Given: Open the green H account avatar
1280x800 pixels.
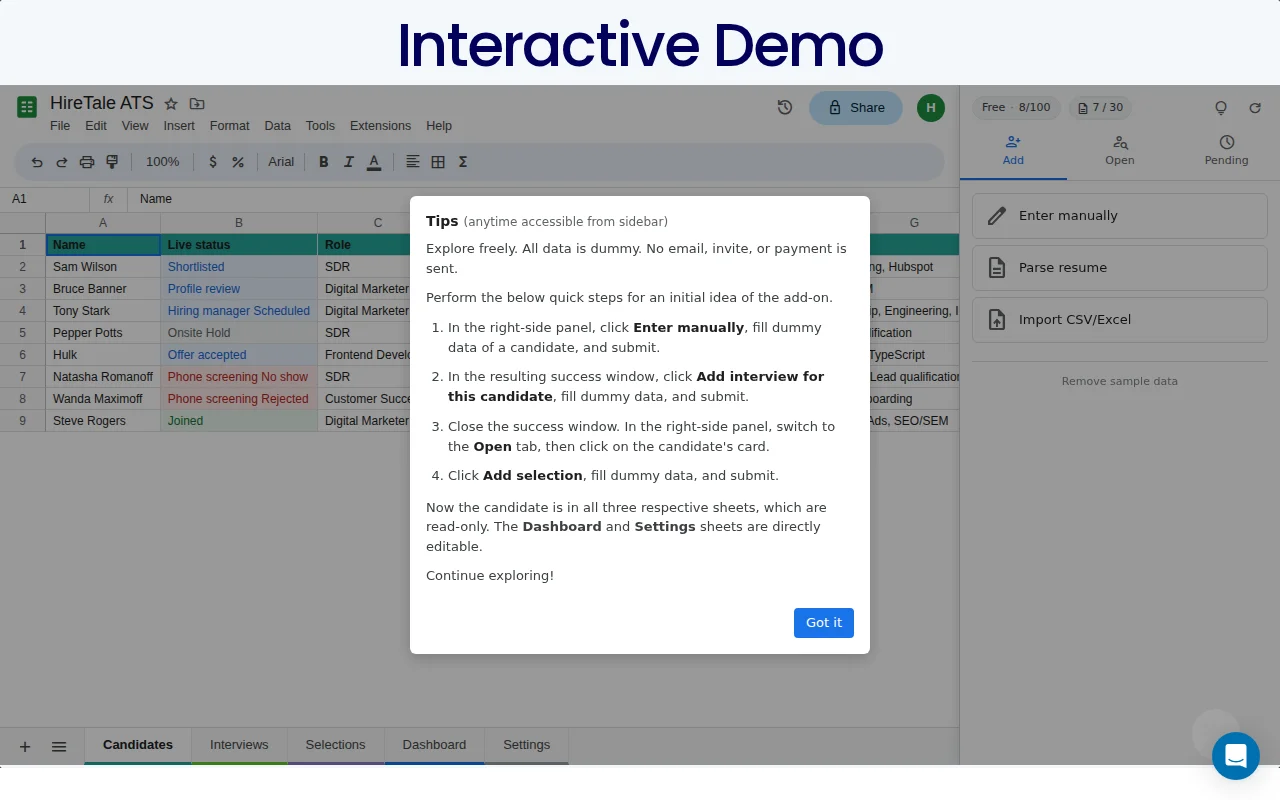Looking at the screenshot, I should coord(931,108).
